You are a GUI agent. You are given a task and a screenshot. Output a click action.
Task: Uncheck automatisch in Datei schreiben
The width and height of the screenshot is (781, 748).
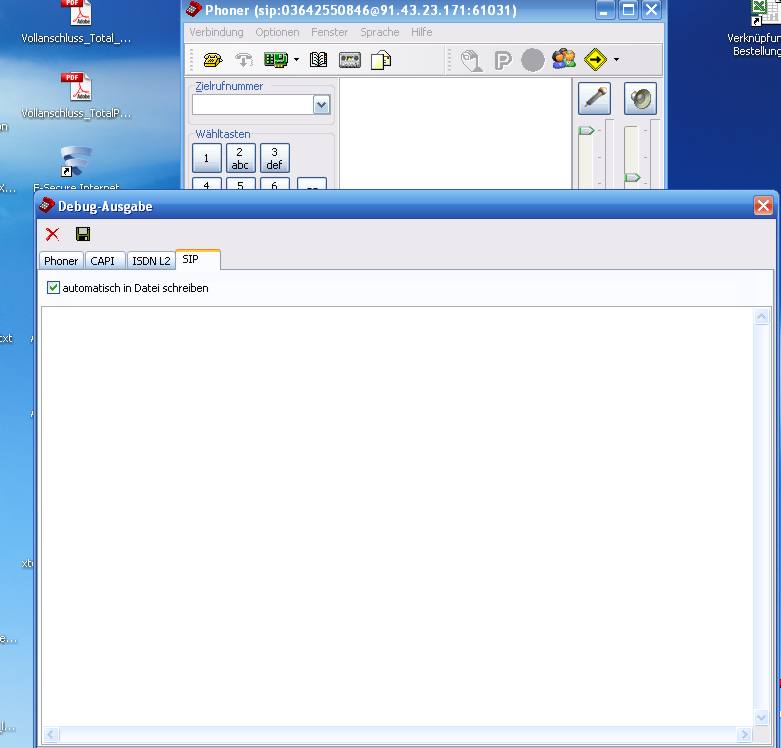[x=53, y=287]
